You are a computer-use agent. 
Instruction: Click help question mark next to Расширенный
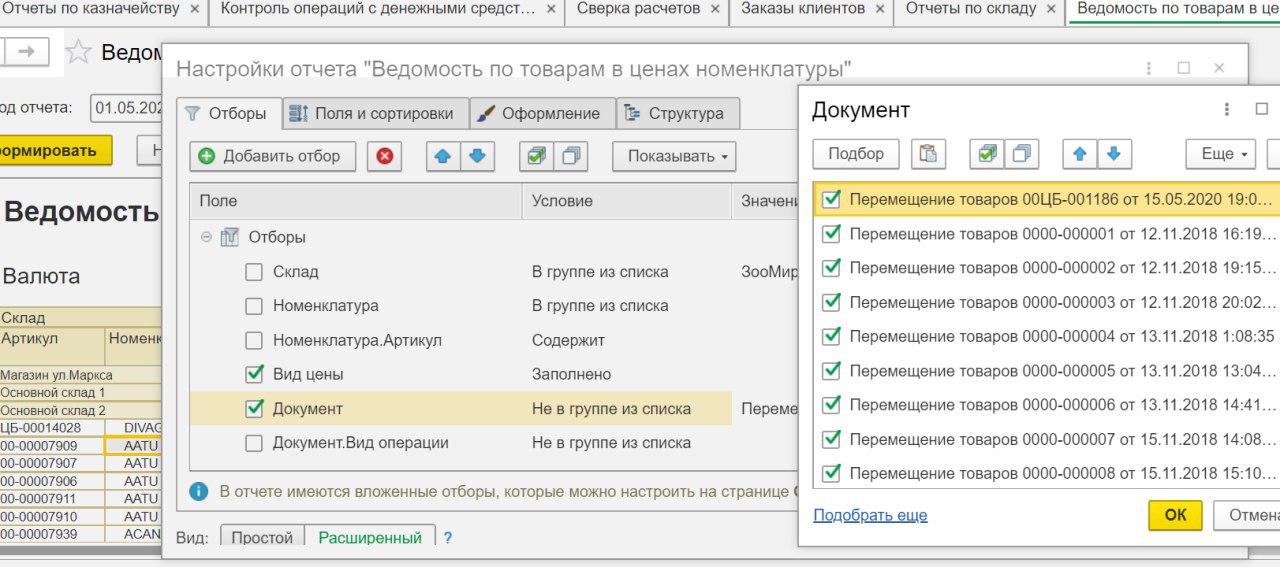coord(448,538)
